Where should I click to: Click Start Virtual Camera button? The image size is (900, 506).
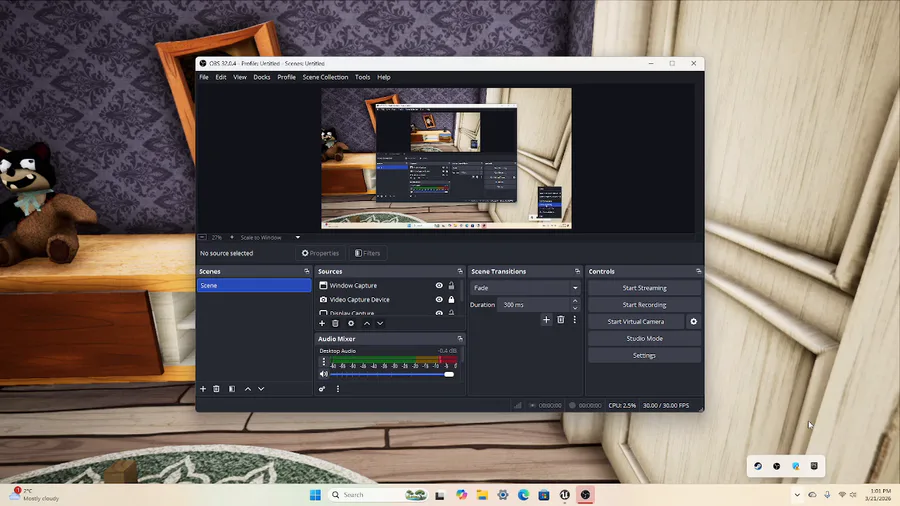636,321
